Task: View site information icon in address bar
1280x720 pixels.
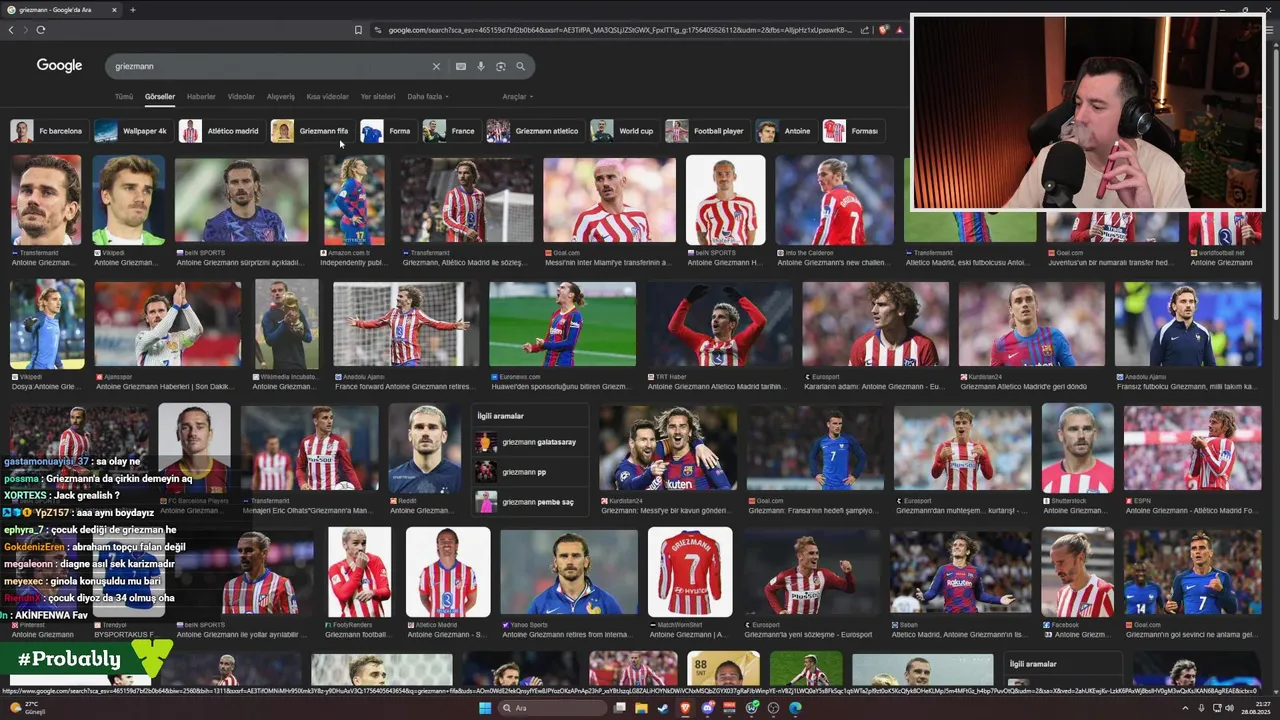Action: pos(378,30)
